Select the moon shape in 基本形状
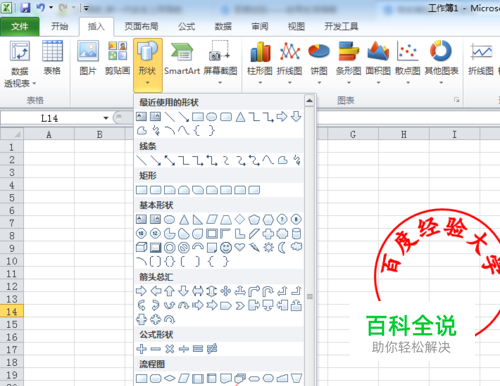Screen dimensions: 500x386 (x=282, y=247)
